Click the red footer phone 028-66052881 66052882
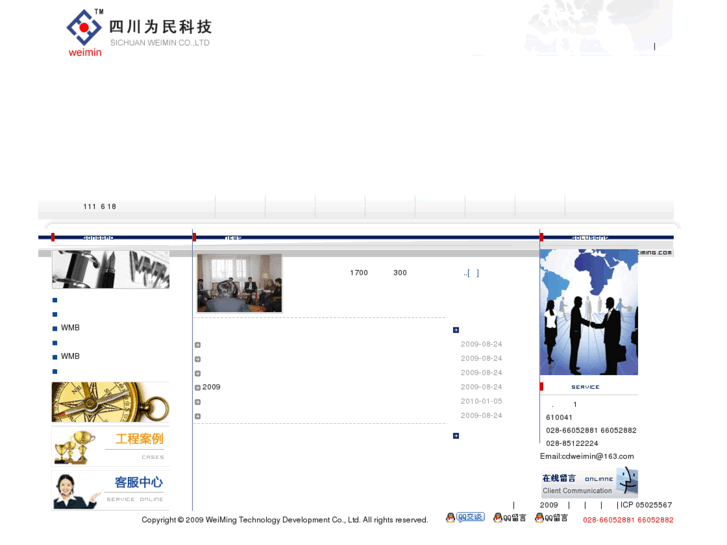Viewport: 727px width, 545px height. tap(628, 520)
